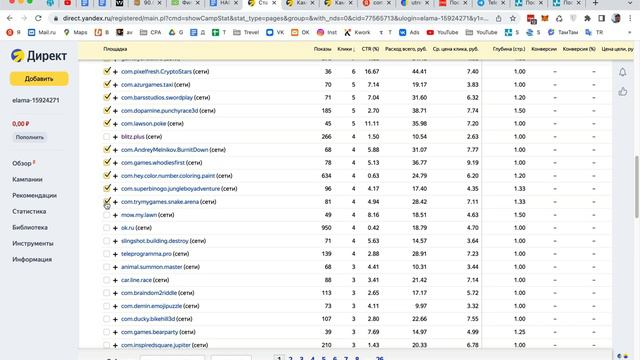Viewport: 640px width, 360px height.
Task: Click the Yandex Direct logo
Action: click(x=39, y=56)
